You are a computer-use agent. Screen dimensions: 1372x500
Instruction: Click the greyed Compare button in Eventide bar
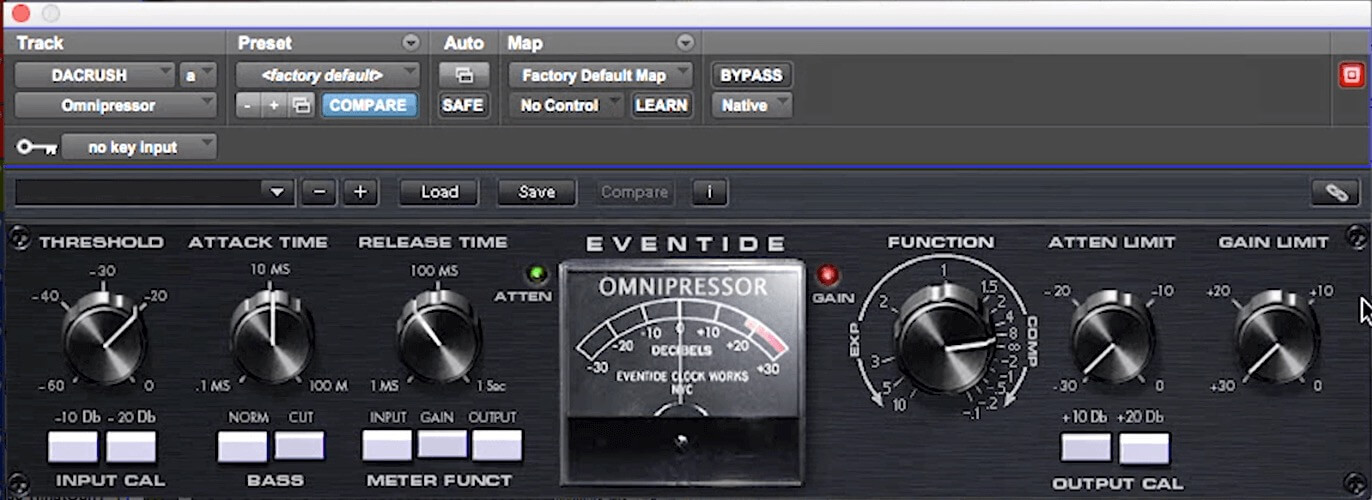click(634, 192)
